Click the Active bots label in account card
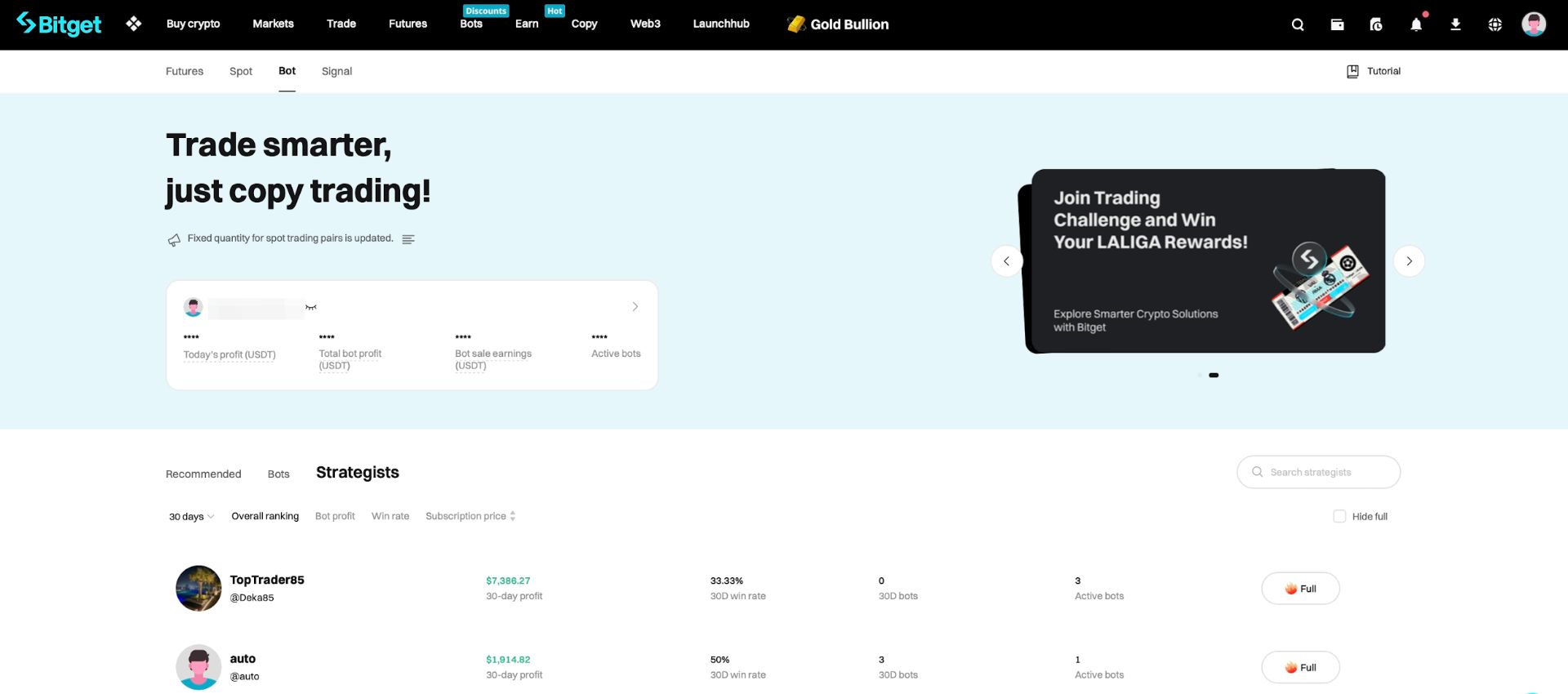This screenshot has height=694, width=1568. point(616,354)
